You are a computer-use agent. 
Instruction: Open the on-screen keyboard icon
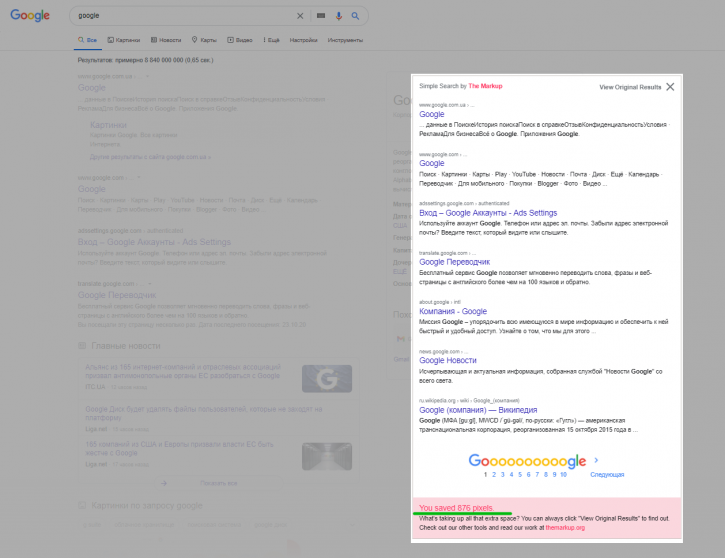[x=321, y=16]
